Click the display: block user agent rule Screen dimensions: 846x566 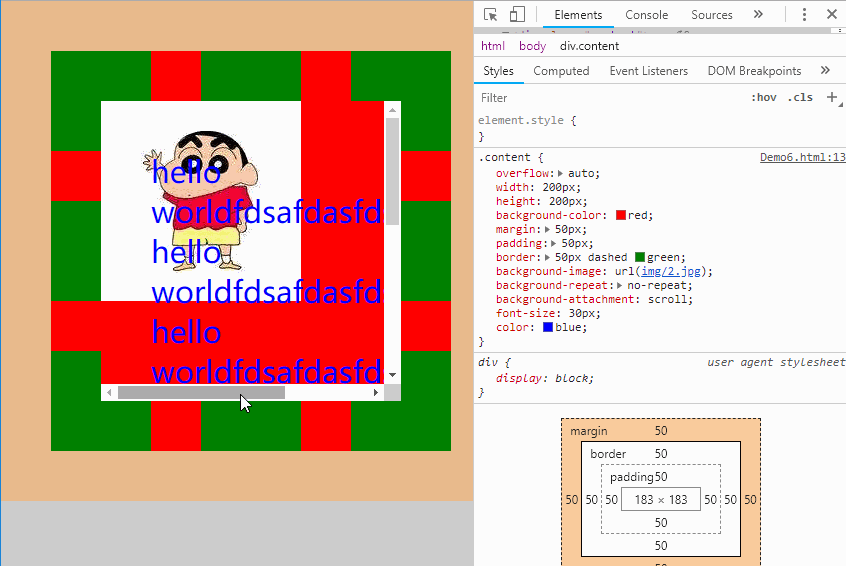[544, 378]
